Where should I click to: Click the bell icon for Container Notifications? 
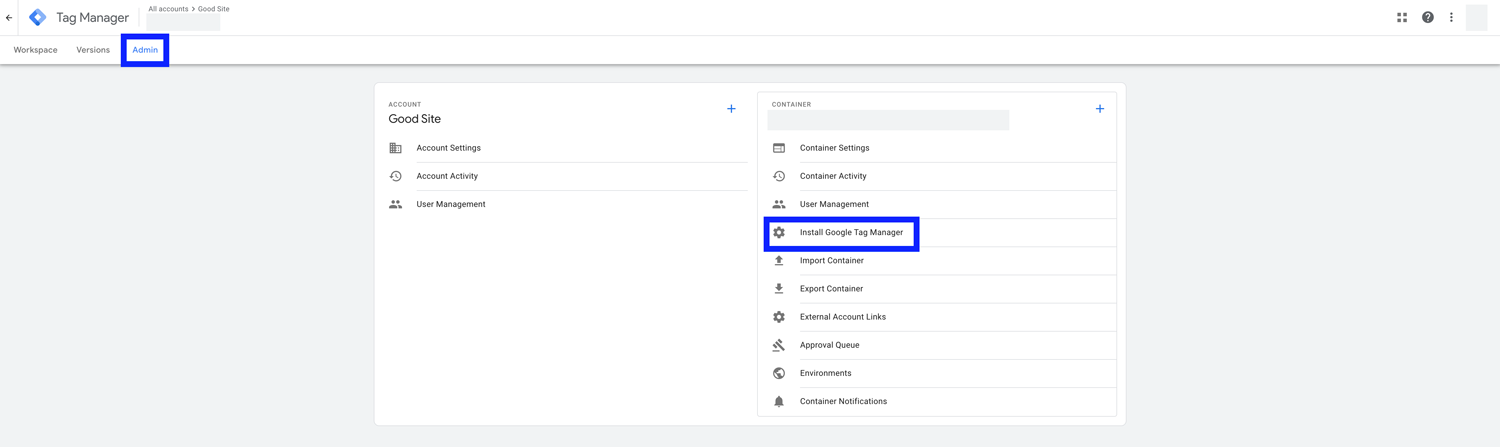coord(779,402)
